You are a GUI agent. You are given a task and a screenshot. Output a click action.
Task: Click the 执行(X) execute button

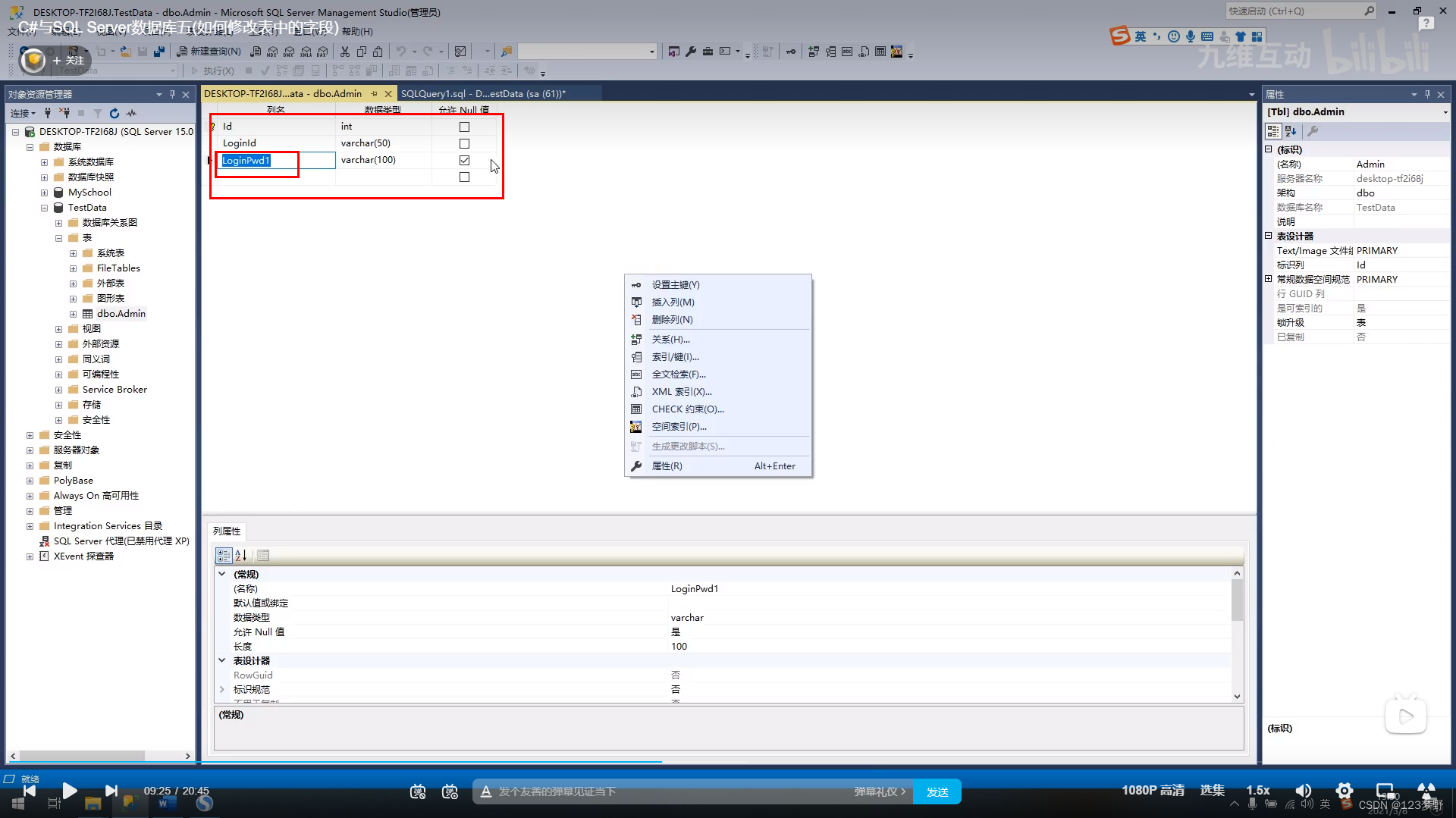click(212, 71)
